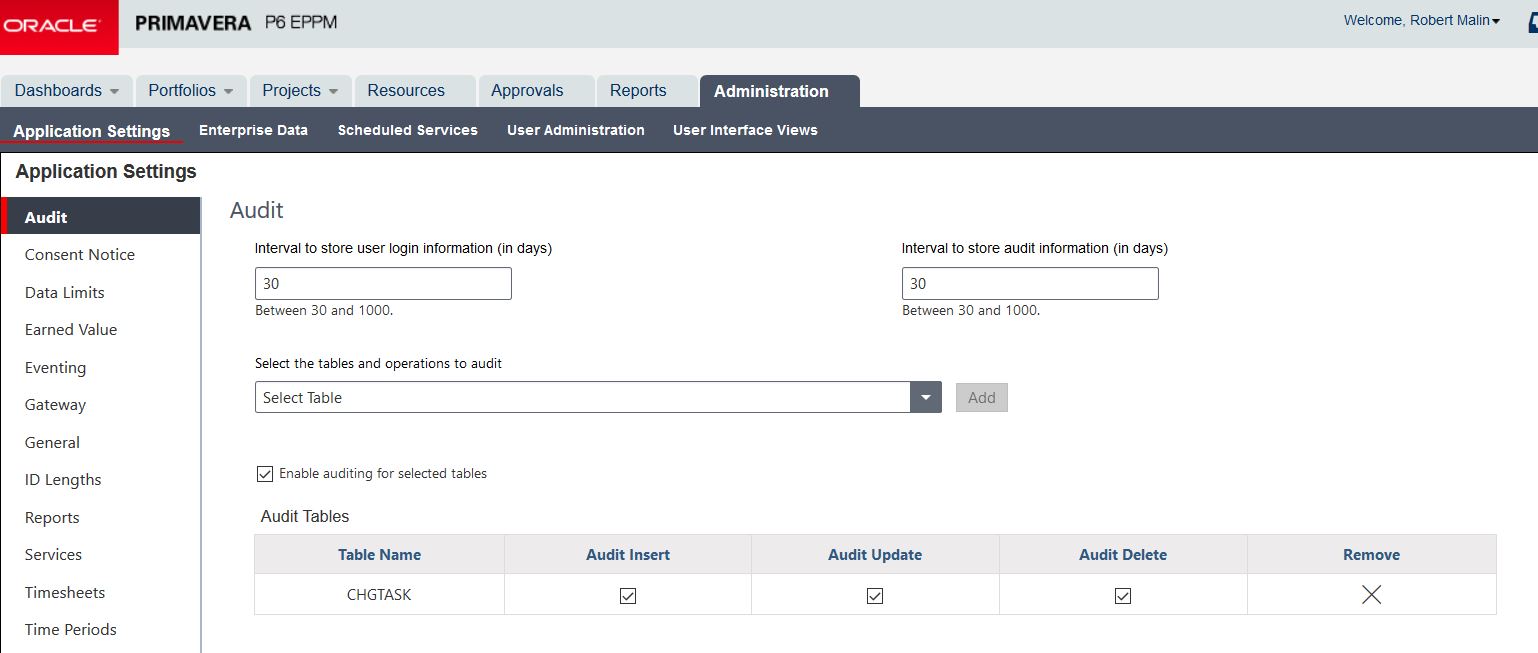Select Timesheets from the settings list
Viewport: 1538px width, 653px height.
pyautogui.click(x=64, y=592)
